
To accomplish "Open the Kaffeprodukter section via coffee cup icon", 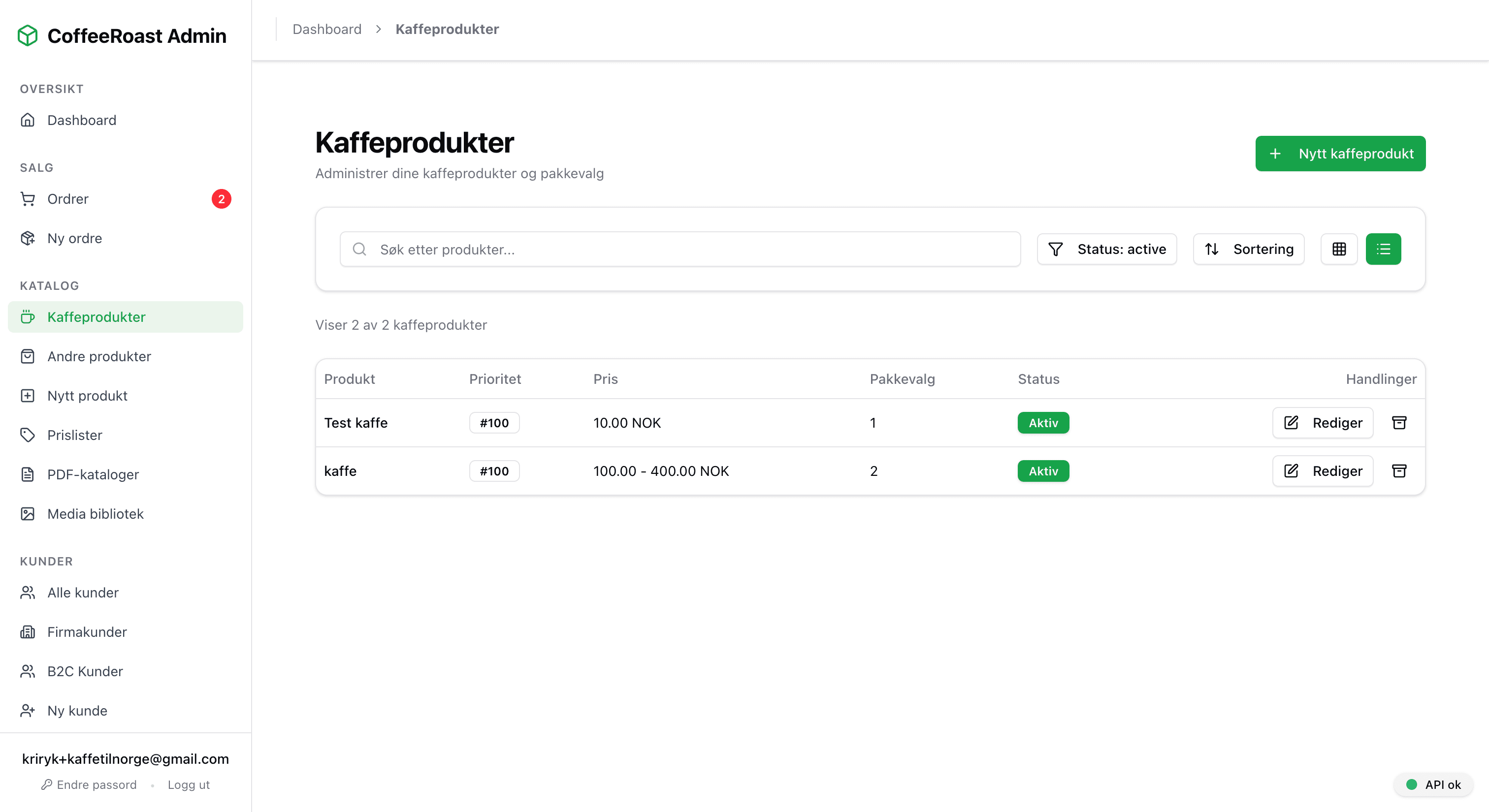I will coord(28,316).
